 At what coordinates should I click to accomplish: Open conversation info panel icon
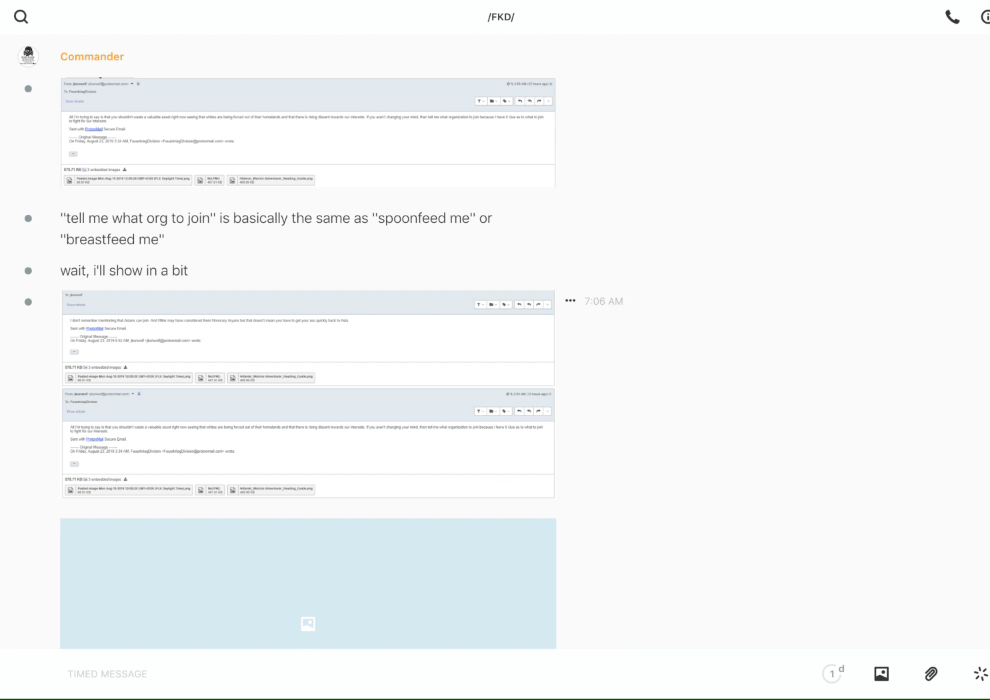[x=984, y=17]
